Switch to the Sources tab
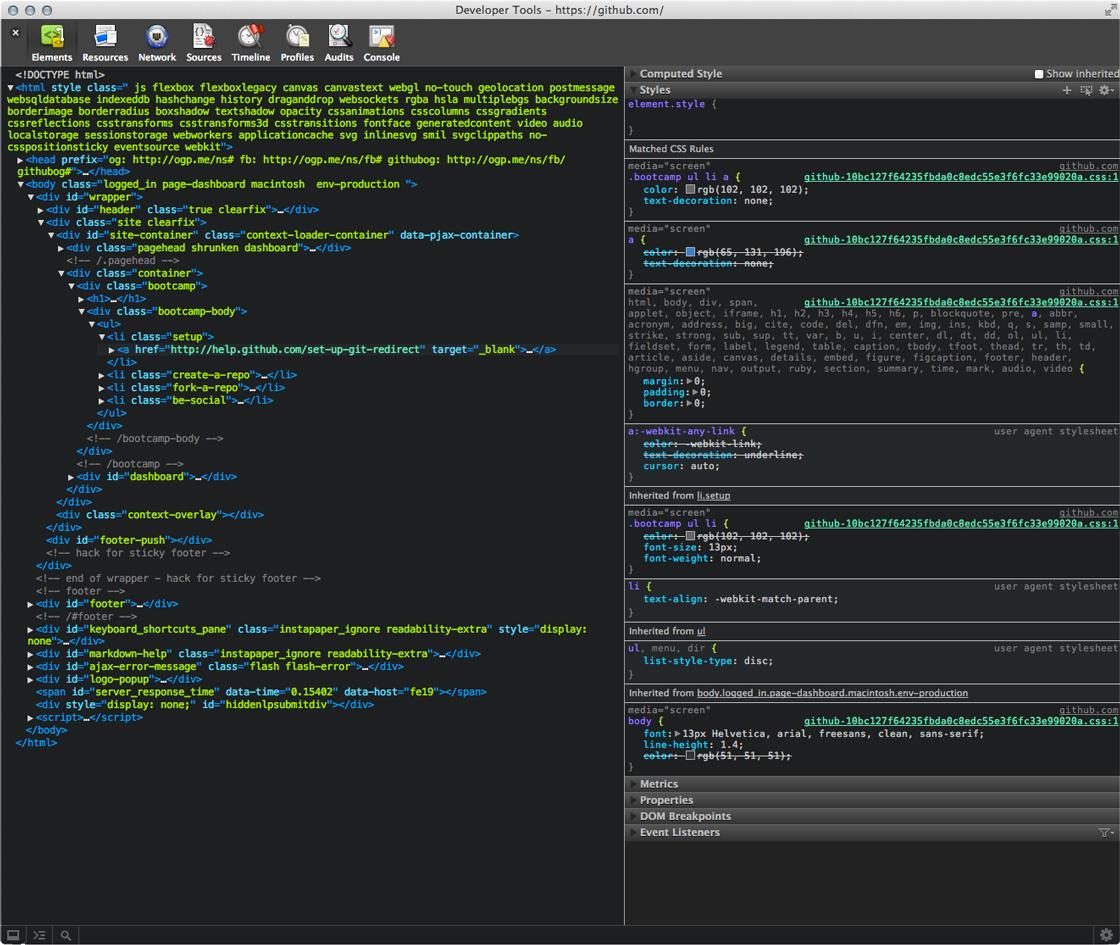1120x945 pixels. tap(204, 44)
